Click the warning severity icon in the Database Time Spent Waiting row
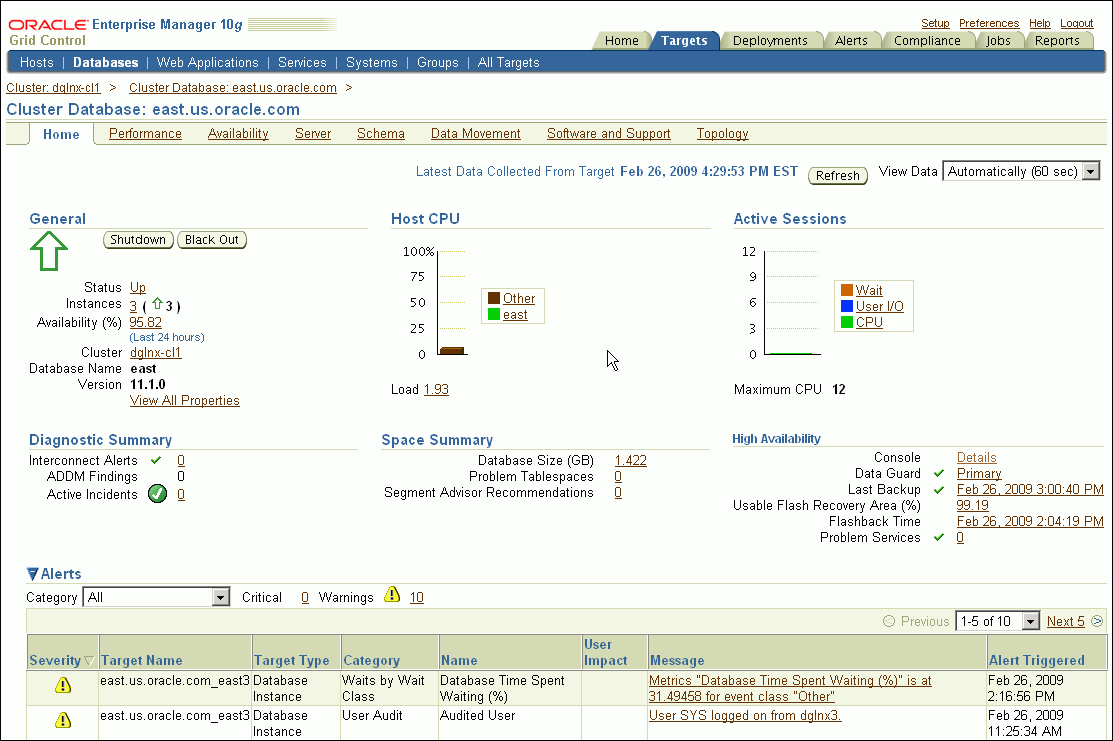 coord(63,685)
